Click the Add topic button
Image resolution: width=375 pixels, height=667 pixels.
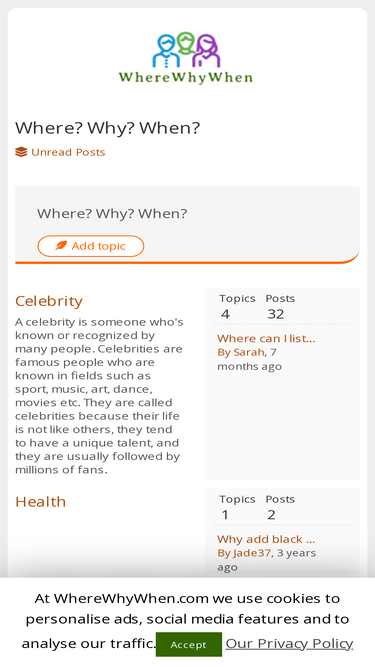(x=91, y=246)
